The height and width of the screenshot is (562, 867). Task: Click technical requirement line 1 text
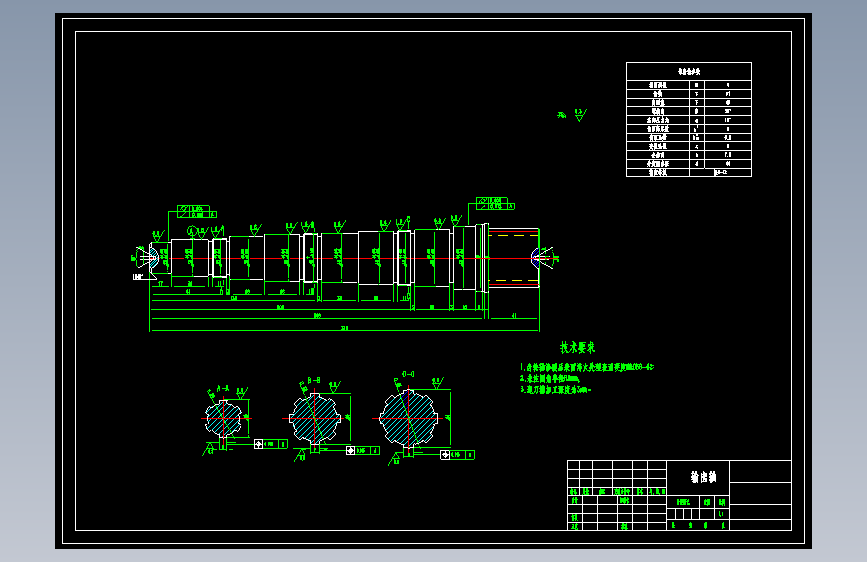[587, 367]
